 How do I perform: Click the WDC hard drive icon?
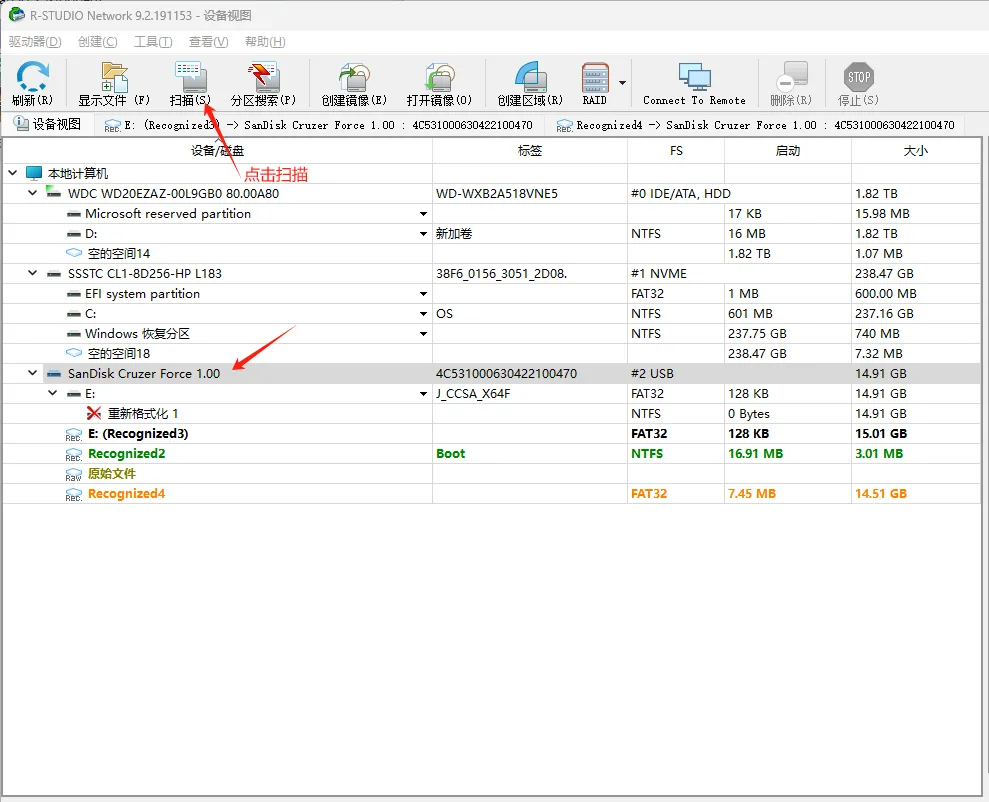pos(54,192)
